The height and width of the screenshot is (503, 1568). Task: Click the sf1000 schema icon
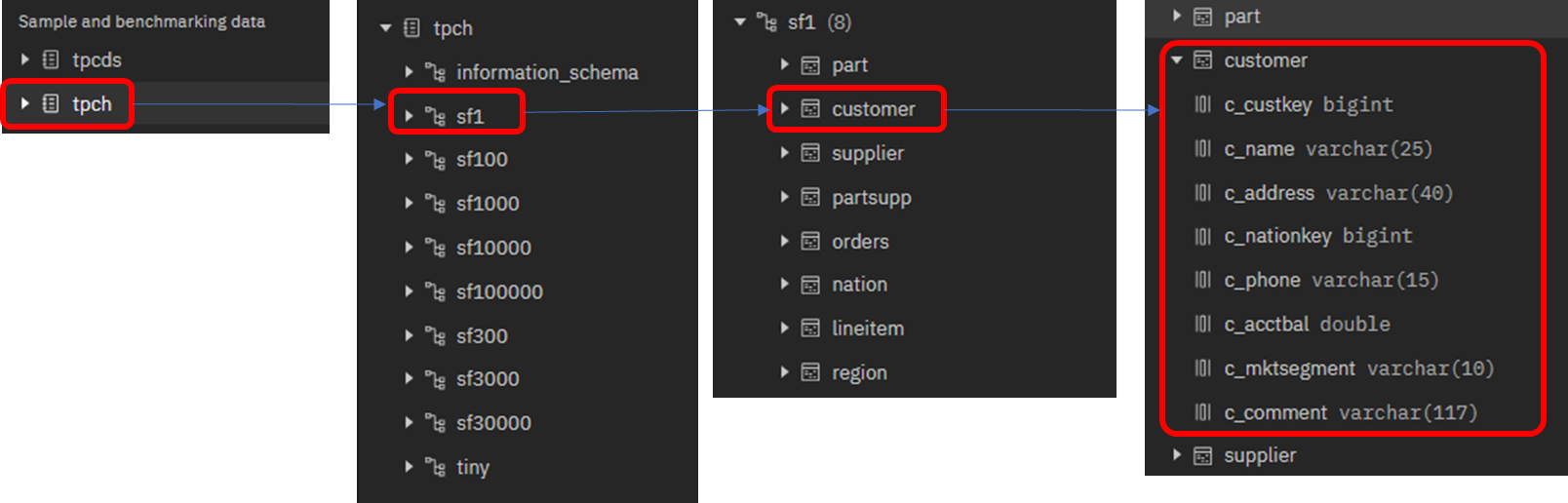click(435, 204)
